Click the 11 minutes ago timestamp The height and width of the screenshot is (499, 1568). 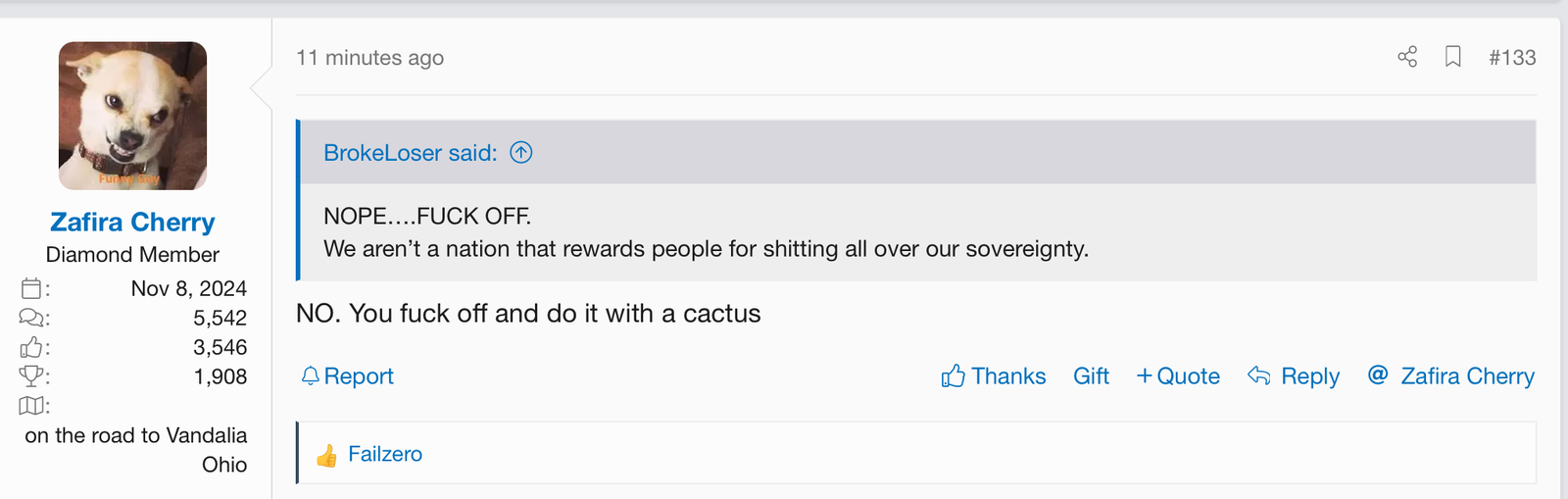click(369, 58)
